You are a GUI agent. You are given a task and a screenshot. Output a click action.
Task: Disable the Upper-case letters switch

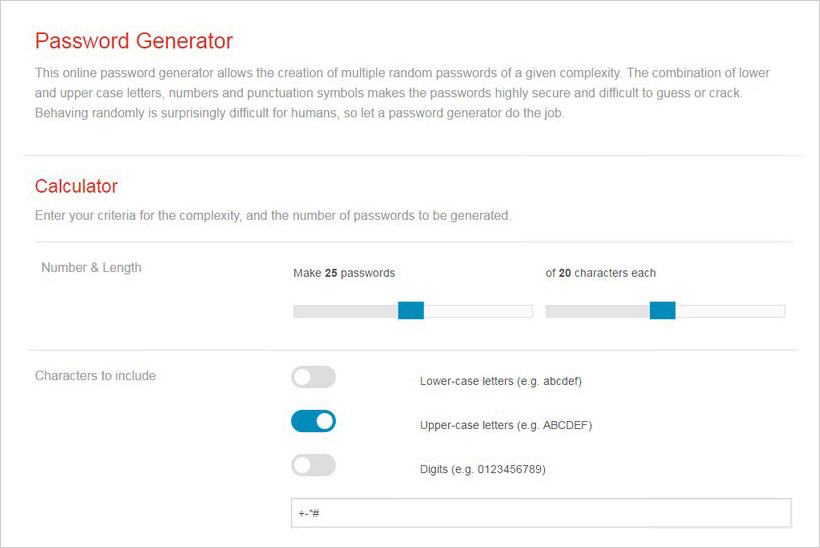click(x=313, y=421)
